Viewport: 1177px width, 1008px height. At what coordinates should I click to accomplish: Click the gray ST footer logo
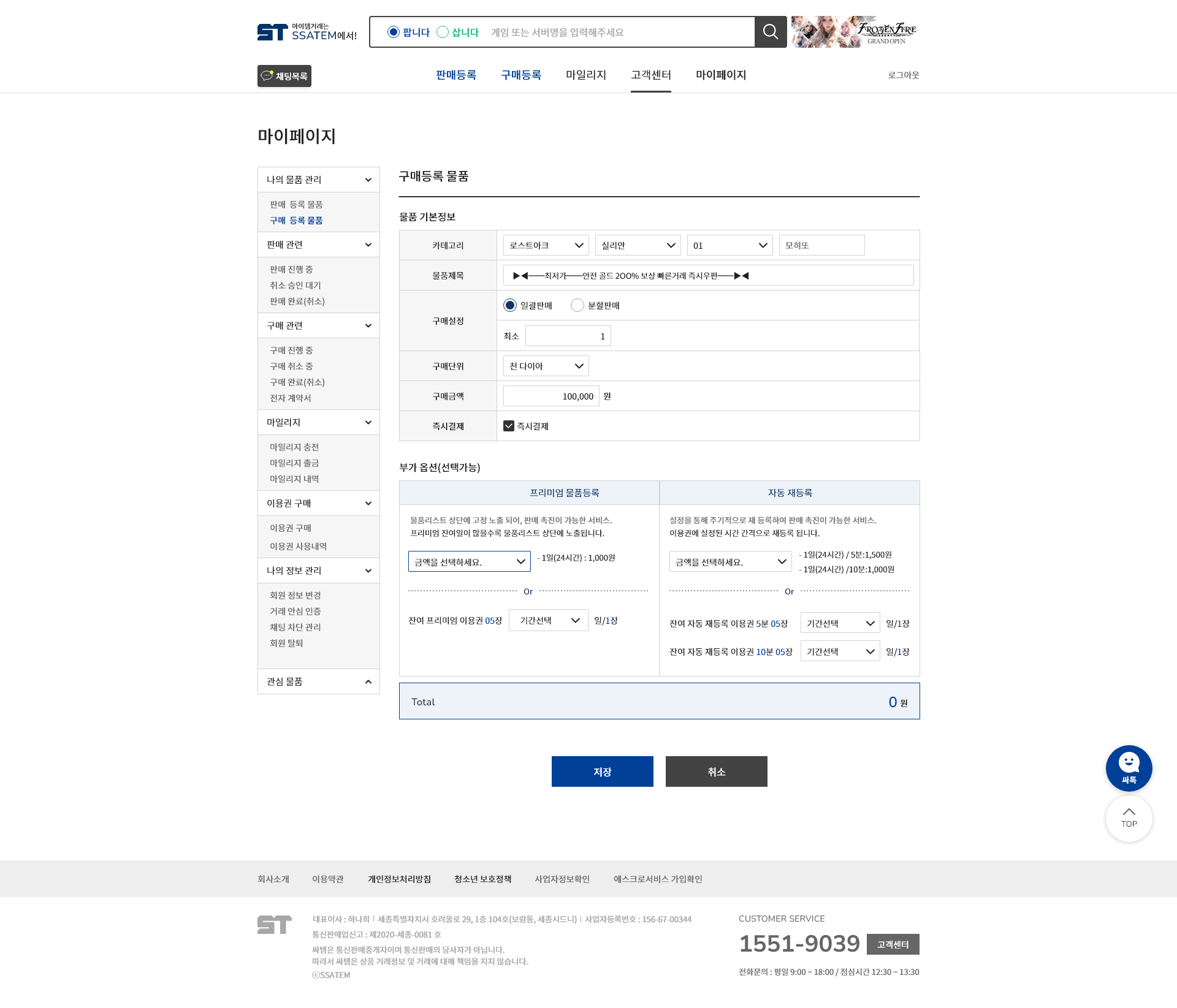[275, 925]
